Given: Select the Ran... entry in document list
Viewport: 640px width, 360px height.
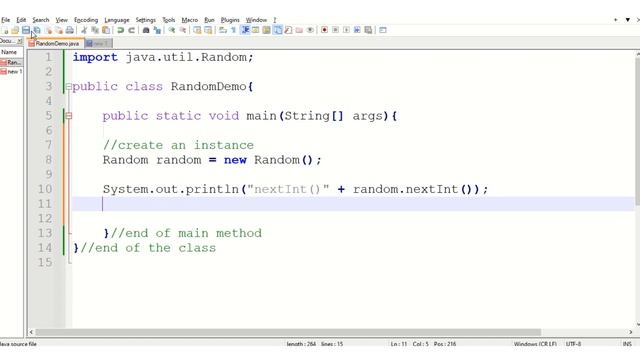Looking at the screenshot, I should [x=11, y=62].
